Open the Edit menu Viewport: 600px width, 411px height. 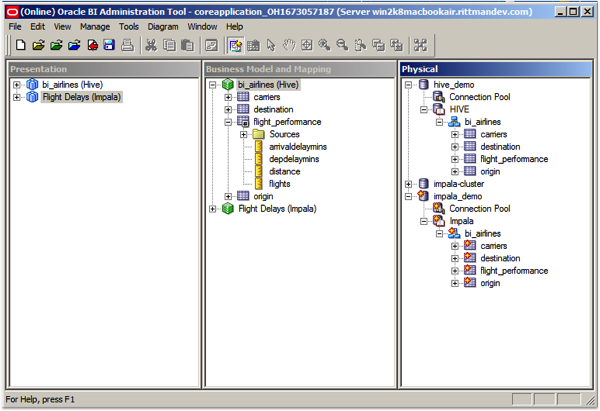coord(38,27)
